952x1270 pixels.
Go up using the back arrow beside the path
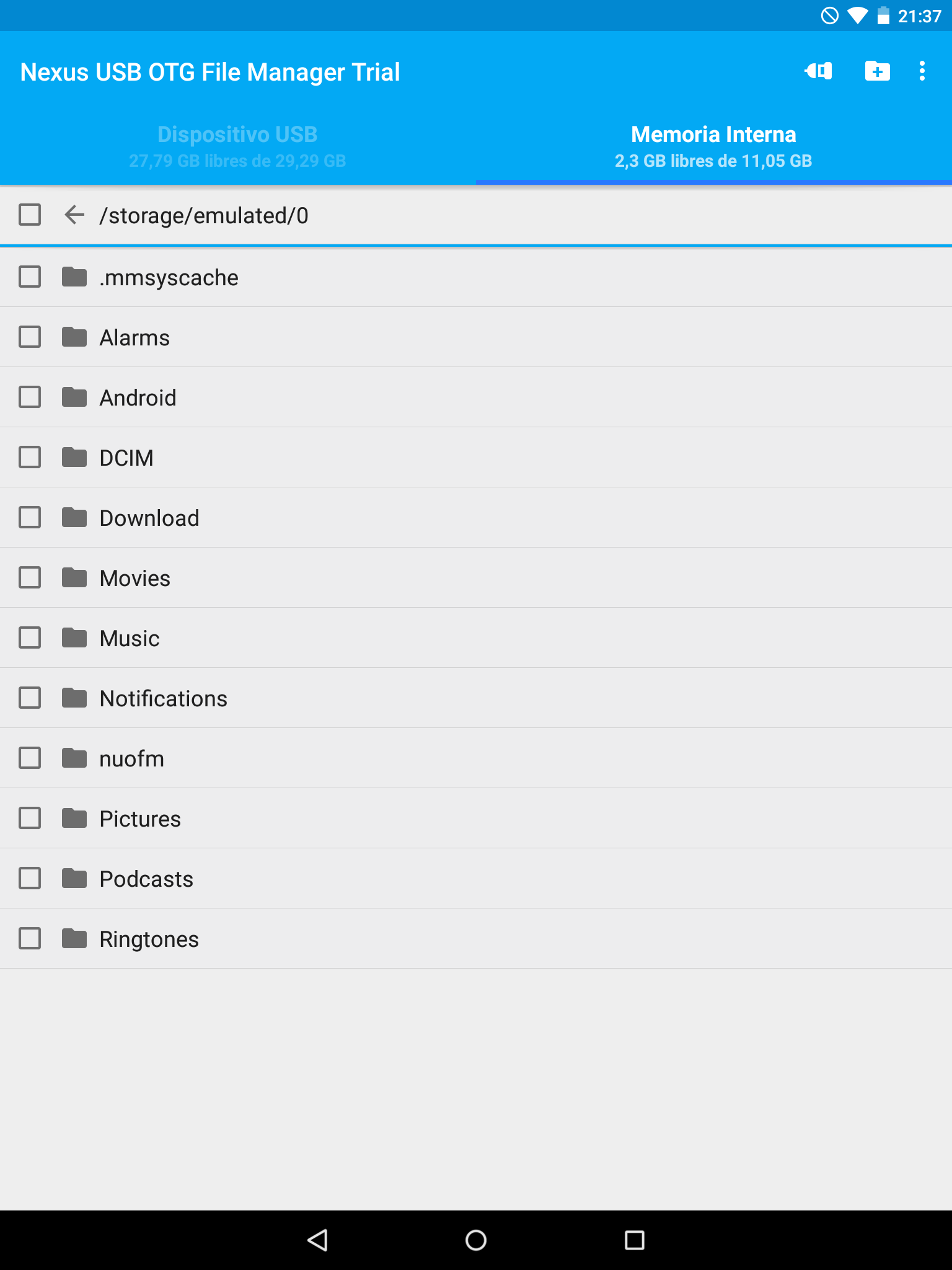point(74,215)
